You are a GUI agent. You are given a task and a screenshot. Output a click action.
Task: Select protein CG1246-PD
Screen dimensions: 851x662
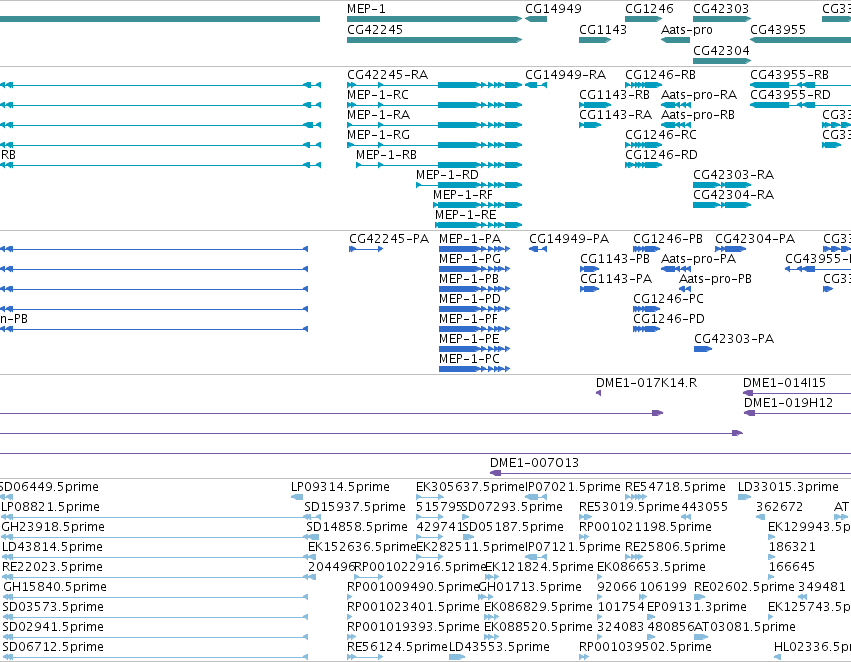(x=646, y=329)
